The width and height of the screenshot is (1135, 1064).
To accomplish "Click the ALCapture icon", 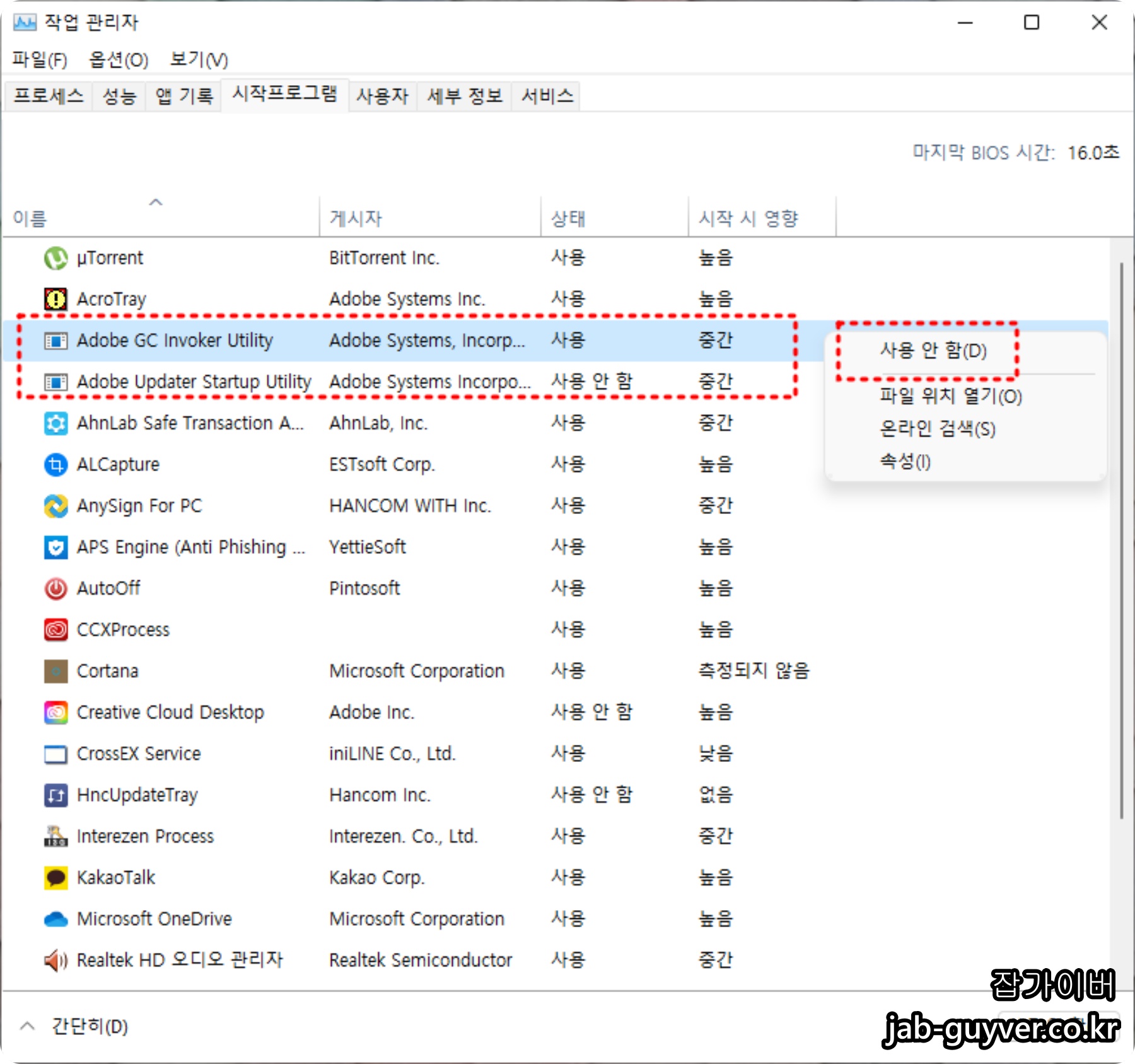I will pos(55,465).
